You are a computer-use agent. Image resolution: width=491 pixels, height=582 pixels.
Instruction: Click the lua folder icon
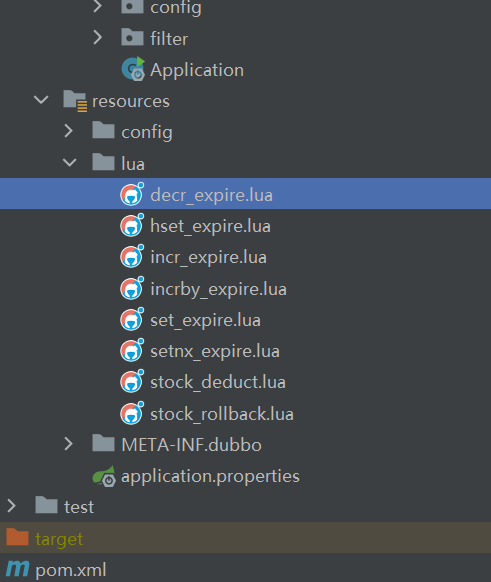pos(104,162)
